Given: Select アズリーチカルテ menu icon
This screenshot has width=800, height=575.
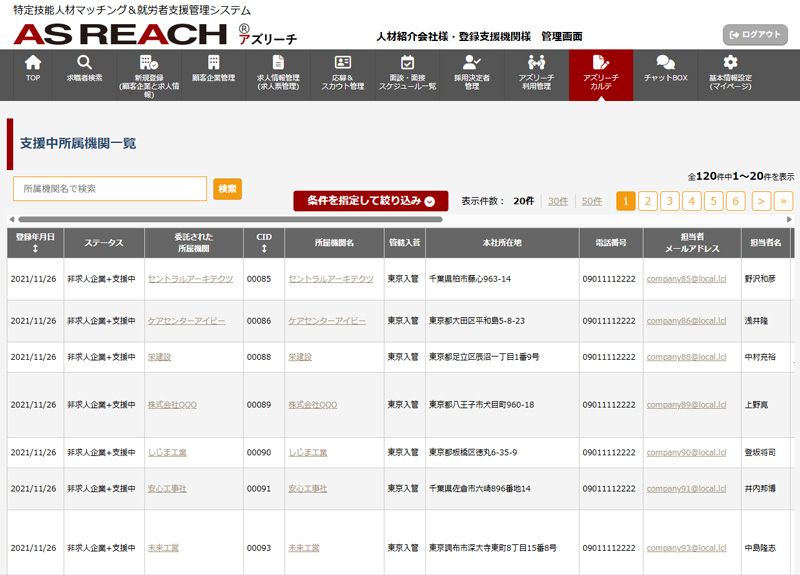Looking at the screenshot, I should pyautogui.click(x=601, y=63).
